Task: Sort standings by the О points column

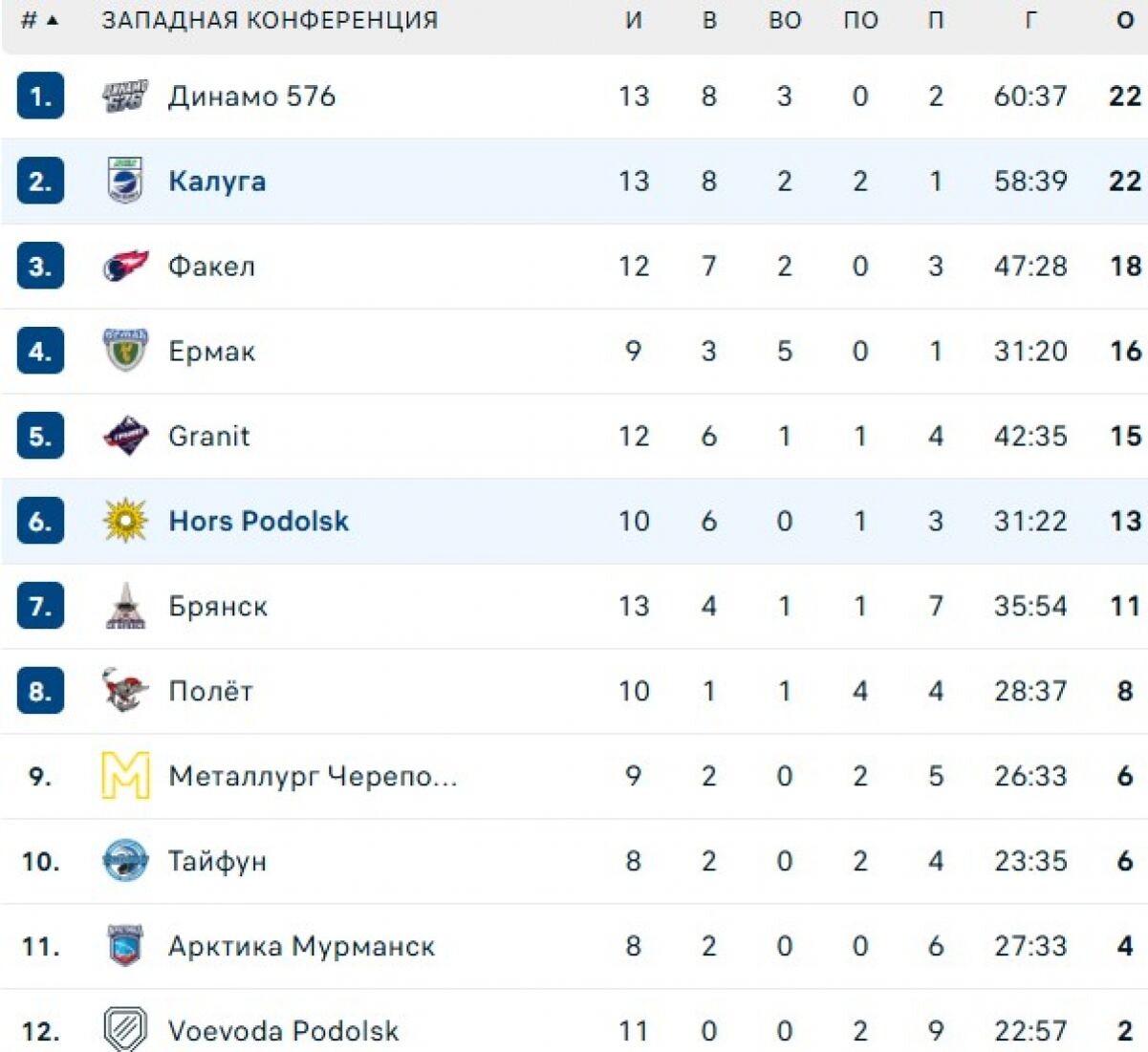Action: [1125, 20]
